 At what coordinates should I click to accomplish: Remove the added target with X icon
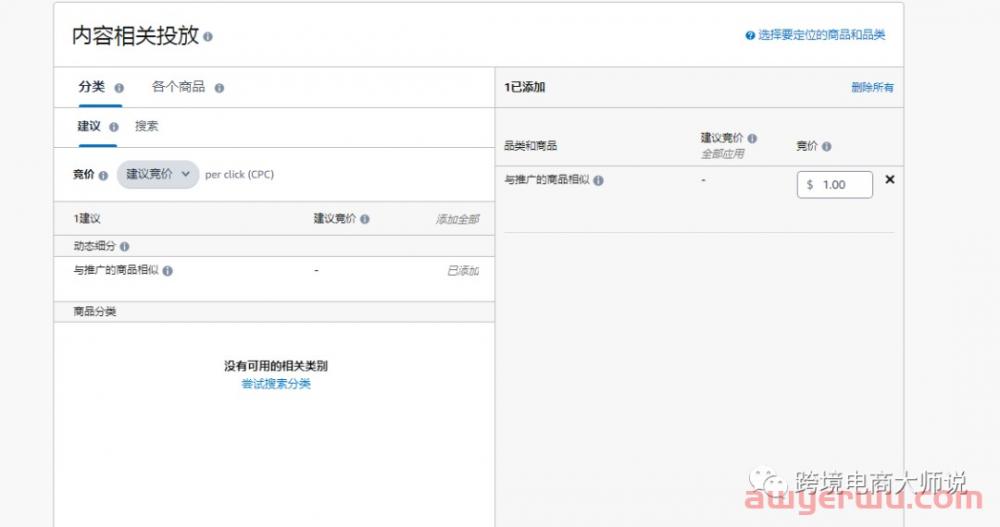tap(890, 180)
